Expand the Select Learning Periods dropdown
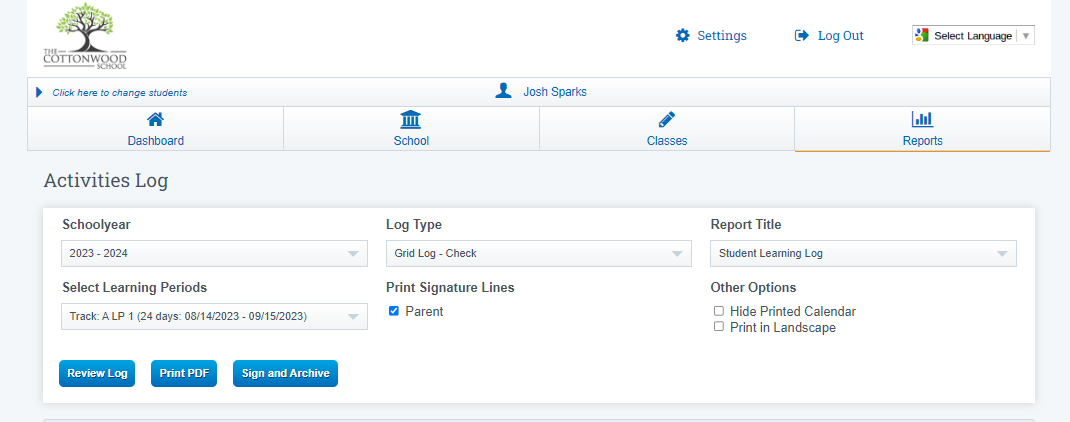 [x=214, y=317]
